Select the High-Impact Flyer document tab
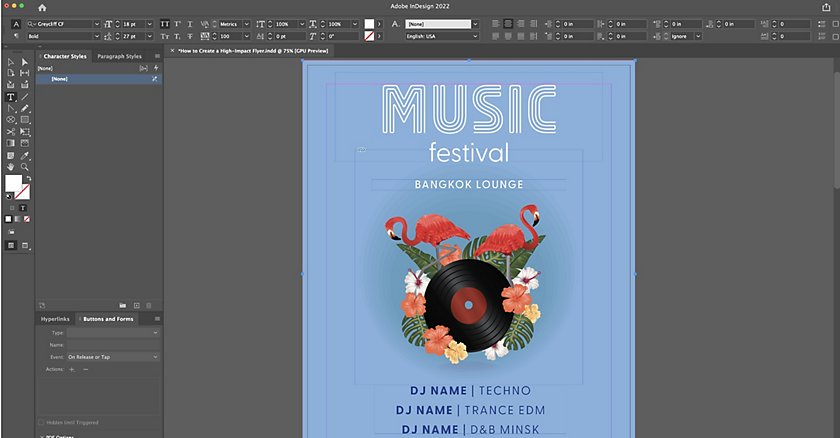This screenshot has width=840, height=438. click(x=253, y=51)
